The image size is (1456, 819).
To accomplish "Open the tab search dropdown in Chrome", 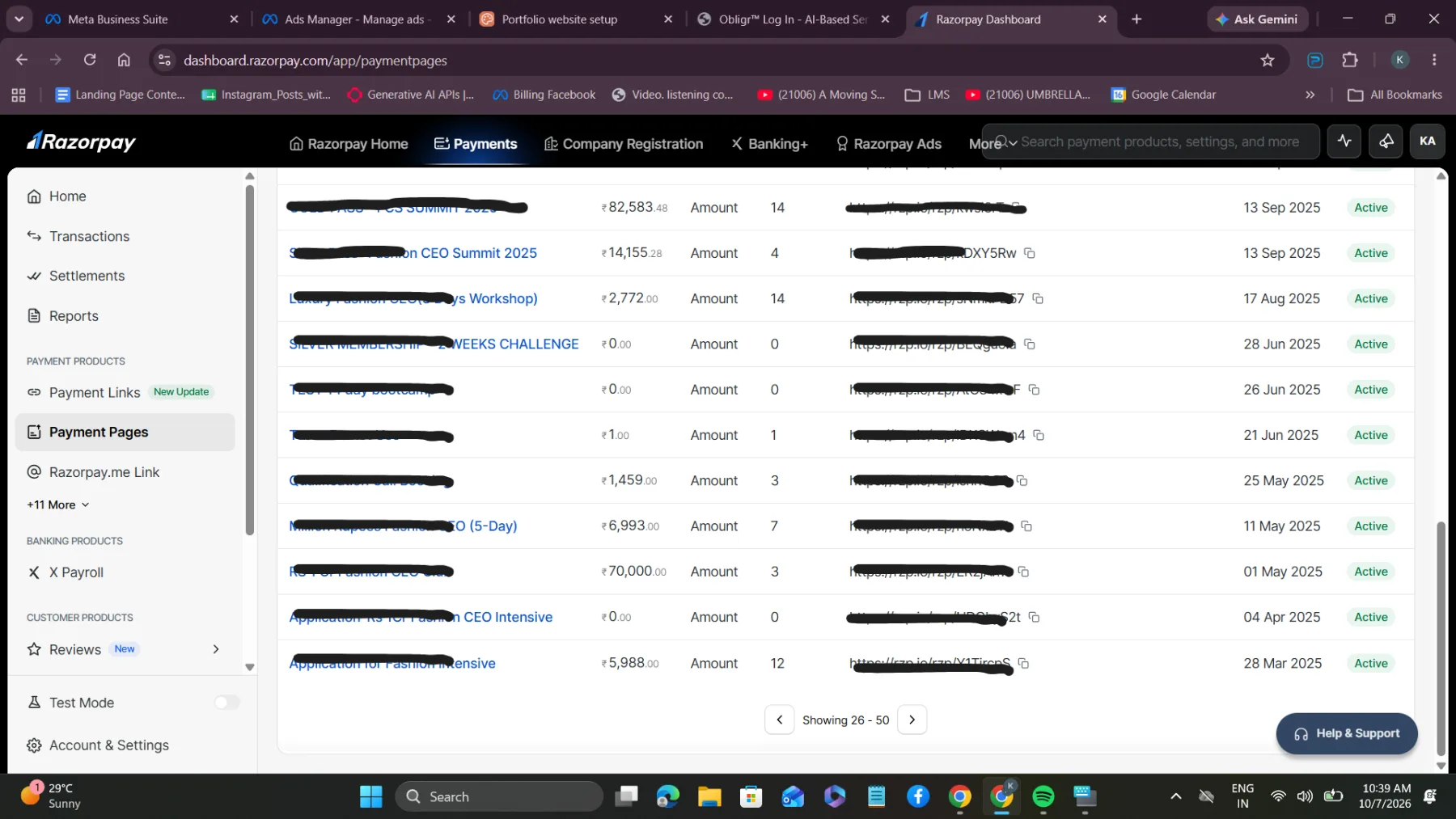I will pos(19,19).
